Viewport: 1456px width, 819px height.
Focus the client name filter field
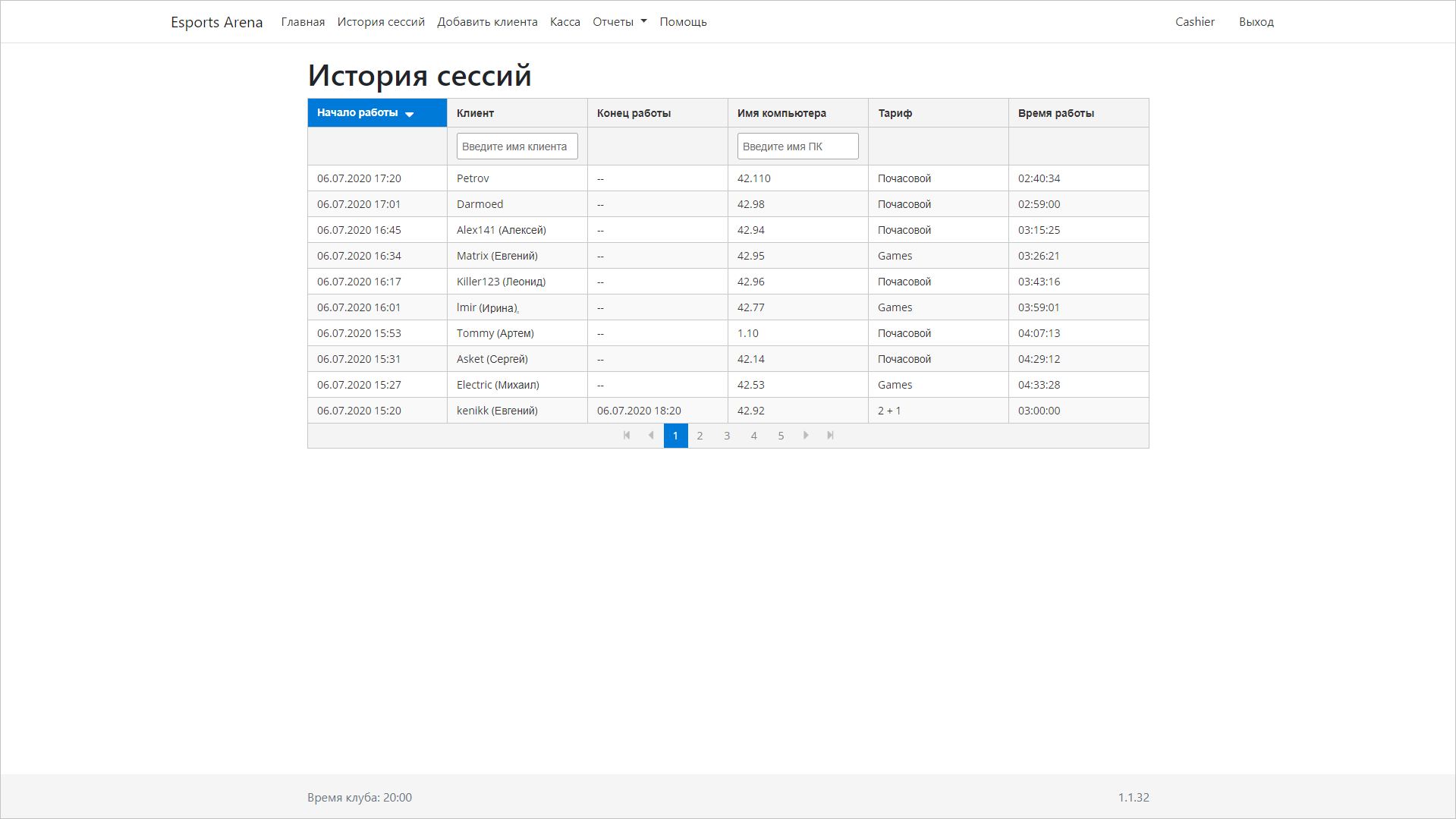517,146
